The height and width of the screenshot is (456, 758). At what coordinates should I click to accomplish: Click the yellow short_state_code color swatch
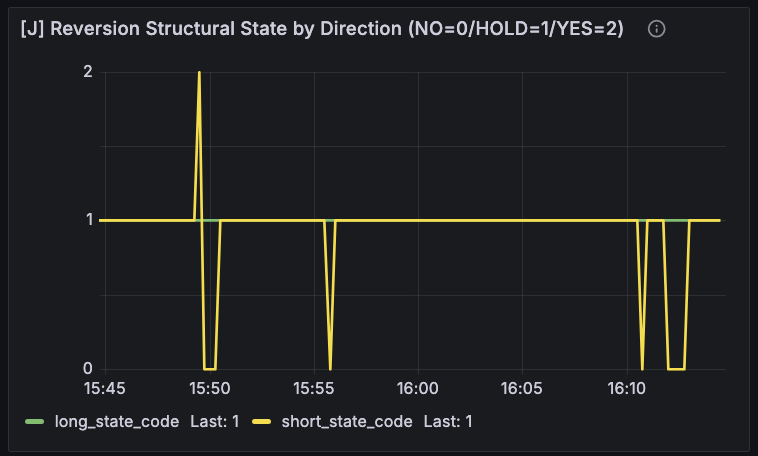point(262,421)
